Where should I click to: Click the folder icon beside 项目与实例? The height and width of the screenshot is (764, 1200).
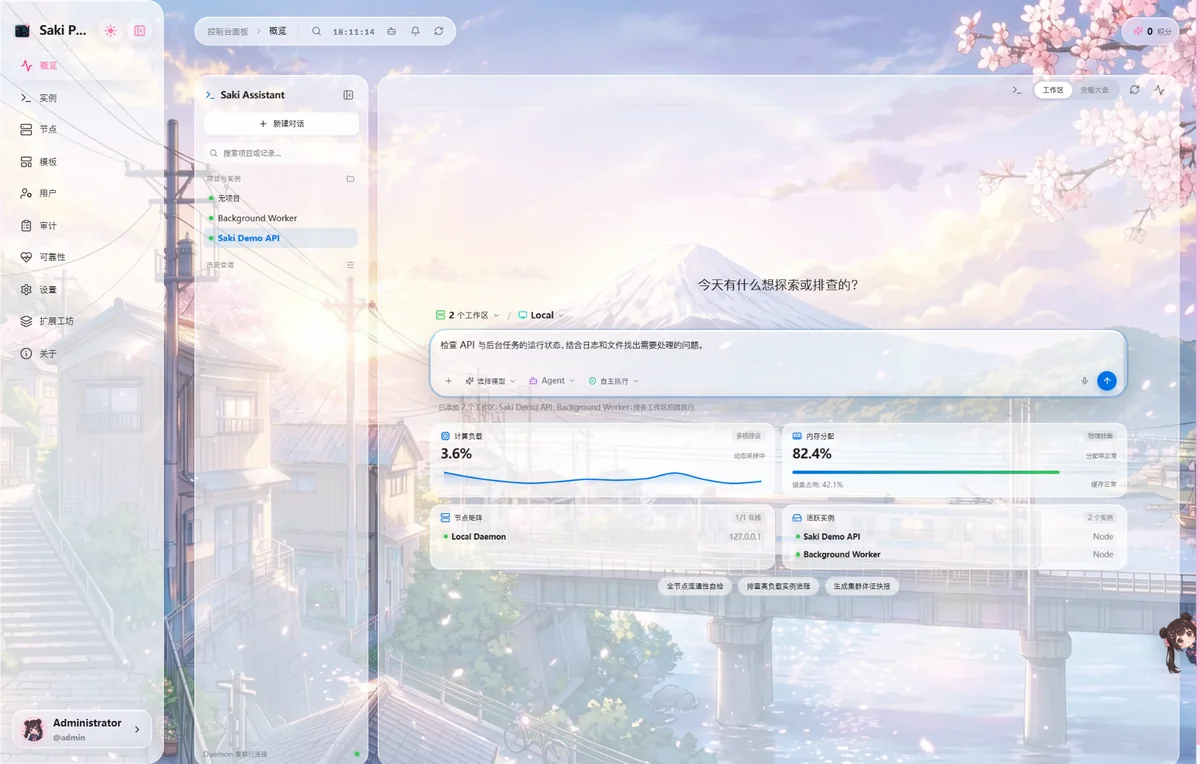point(350,179)
